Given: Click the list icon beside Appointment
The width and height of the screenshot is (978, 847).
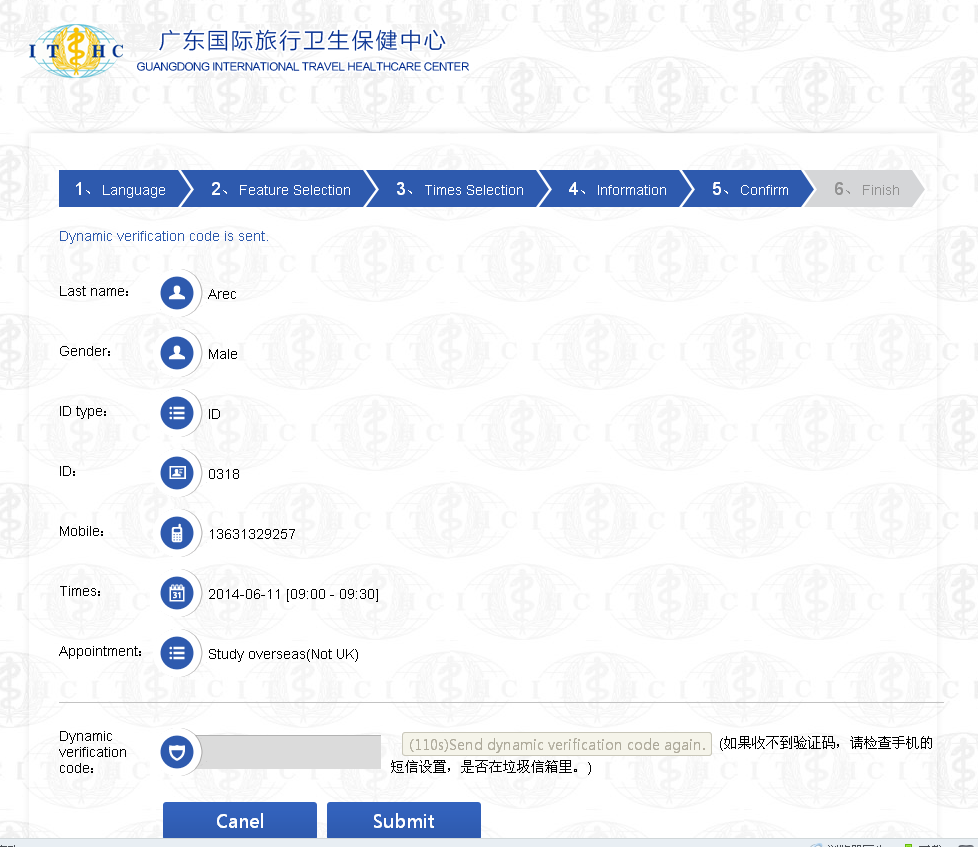Looking at the screenshot, I should pos(177,653).
